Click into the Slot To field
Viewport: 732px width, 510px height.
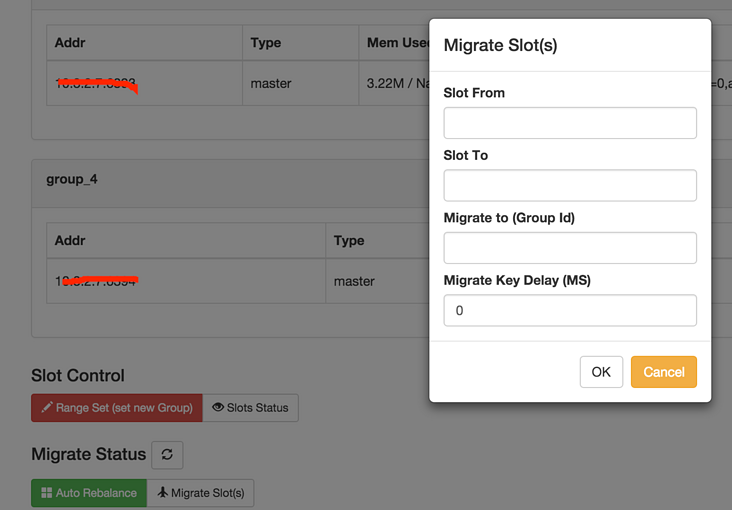[570, 185]
